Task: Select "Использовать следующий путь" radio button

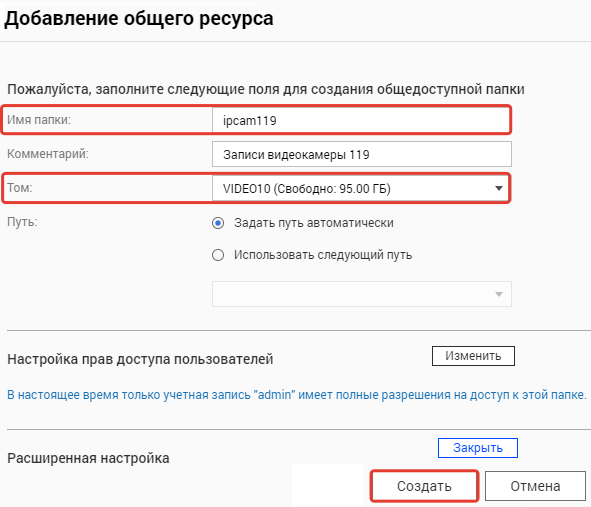Action: pyautogui.click(x=218, y=255)
